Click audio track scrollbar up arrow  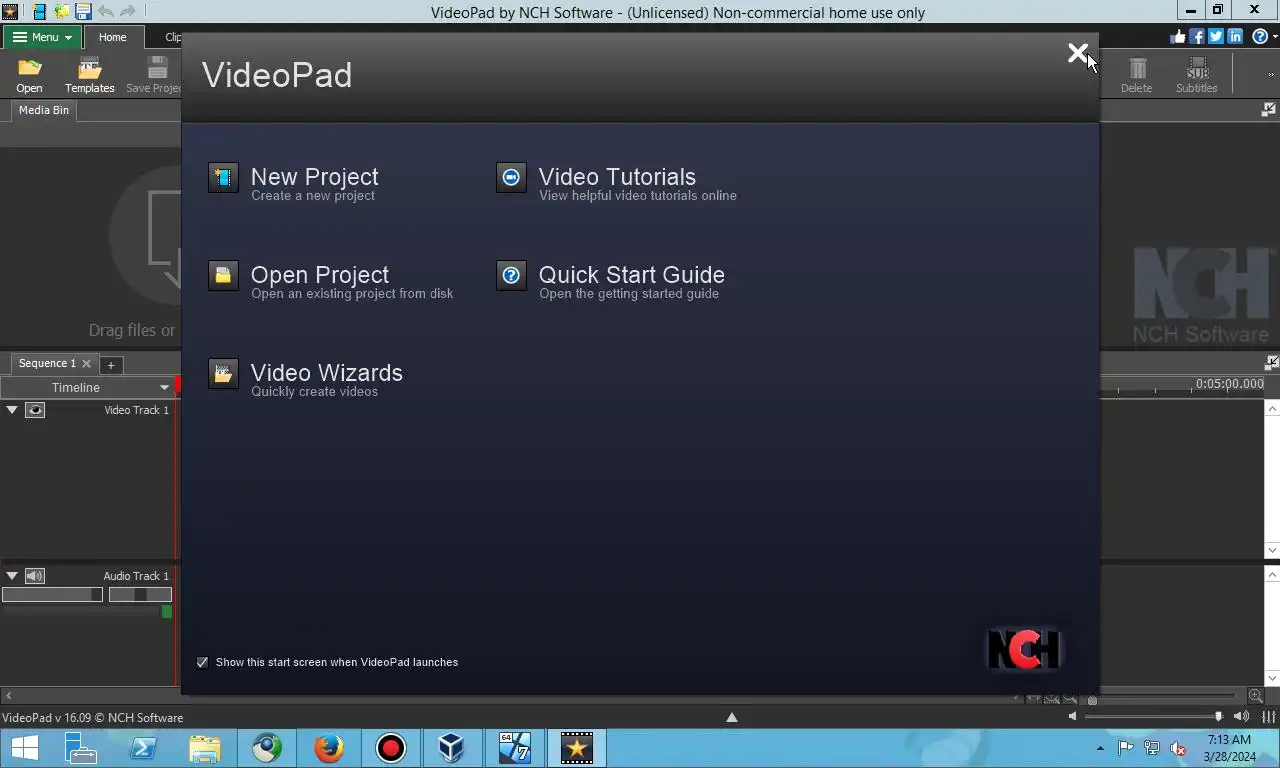[1272, 576]
